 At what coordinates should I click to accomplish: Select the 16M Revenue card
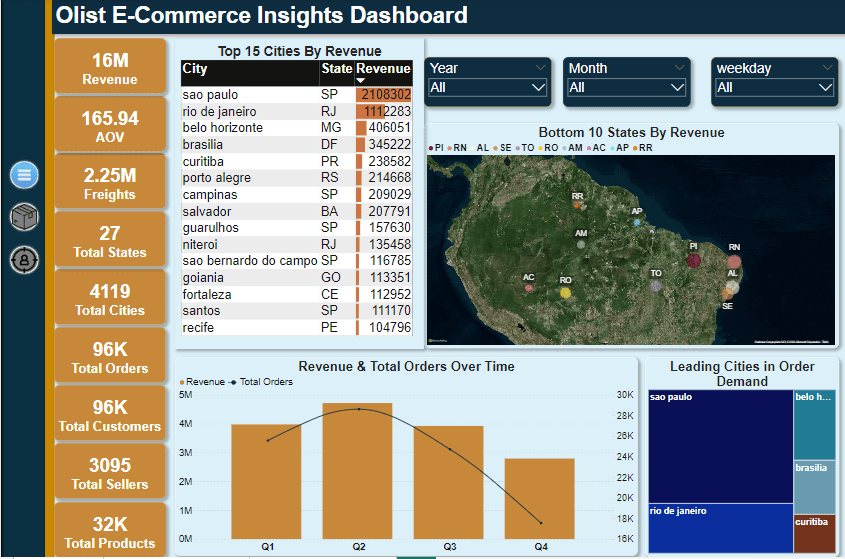[110, 67]
